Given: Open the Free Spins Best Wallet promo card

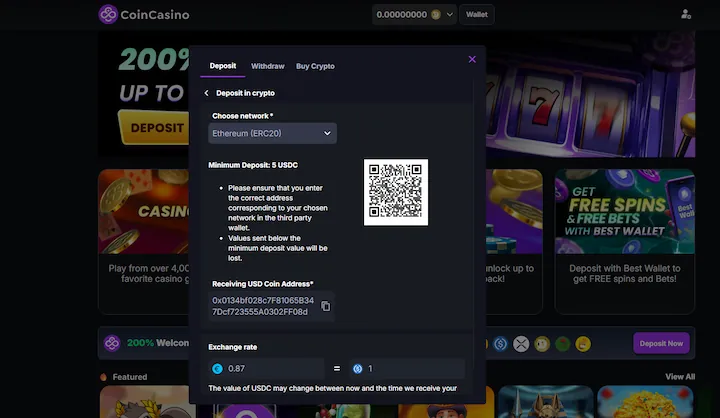Looking at the screenshot, I should [625, 241].
